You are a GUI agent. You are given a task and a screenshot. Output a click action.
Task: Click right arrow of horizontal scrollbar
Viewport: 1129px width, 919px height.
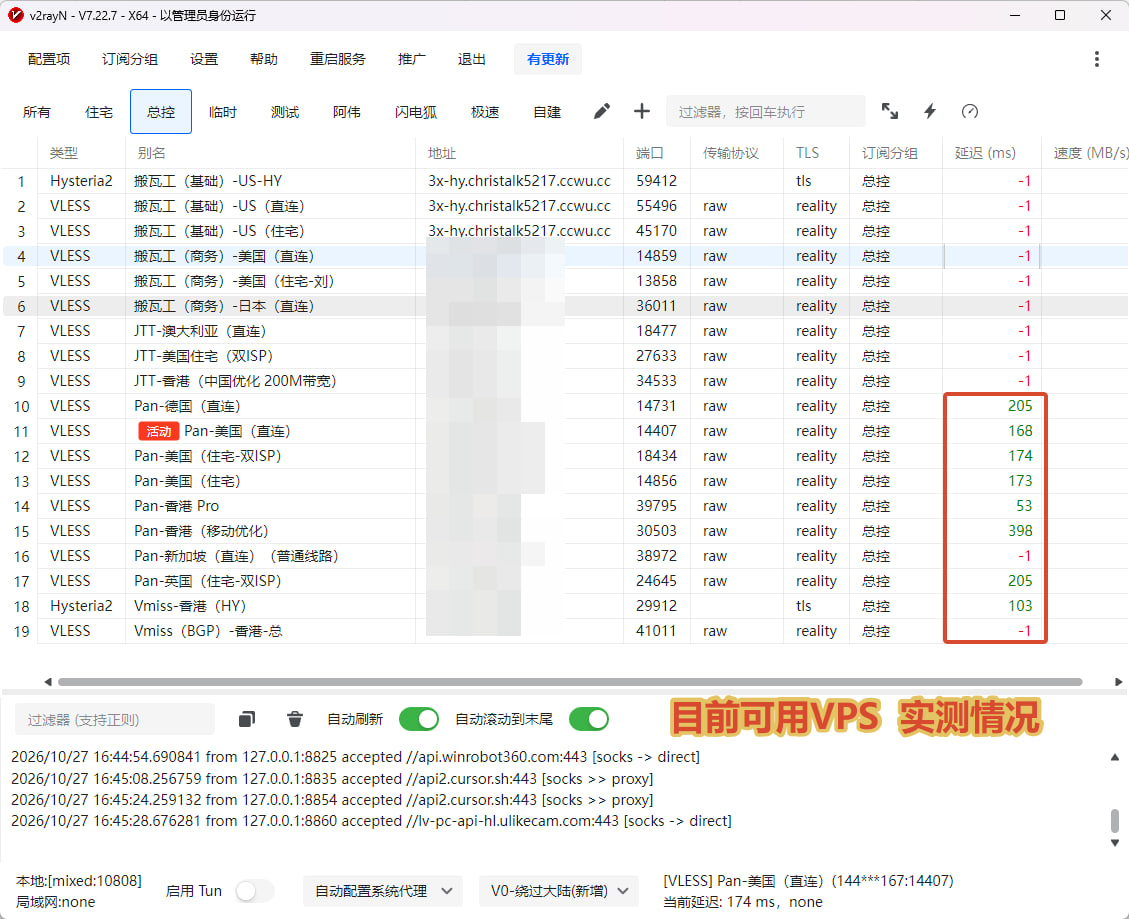coord(1118,681)
